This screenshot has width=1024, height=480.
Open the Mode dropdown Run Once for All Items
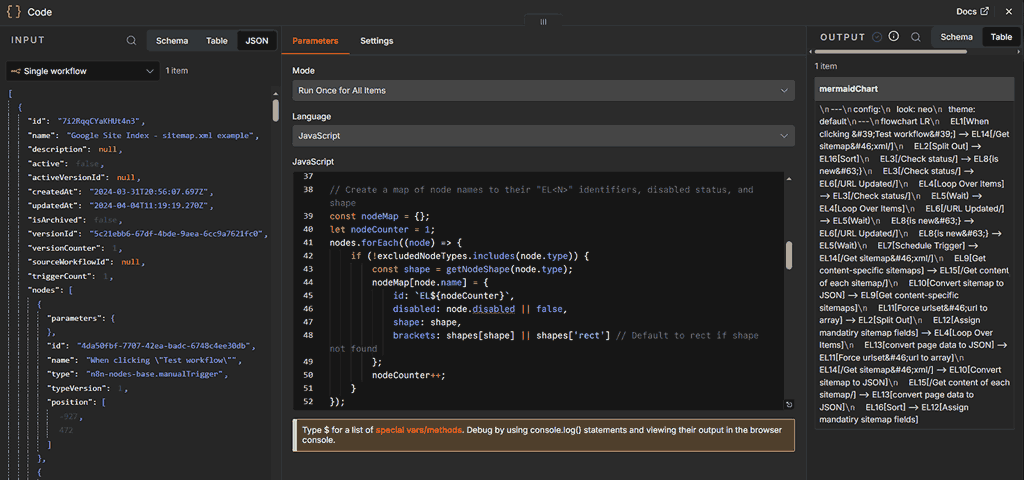click(x=543, y=90)
